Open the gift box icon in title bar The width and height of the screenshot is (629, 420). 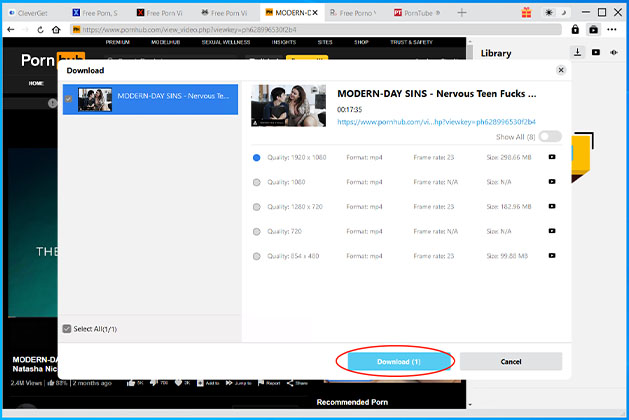coord(527,13)
